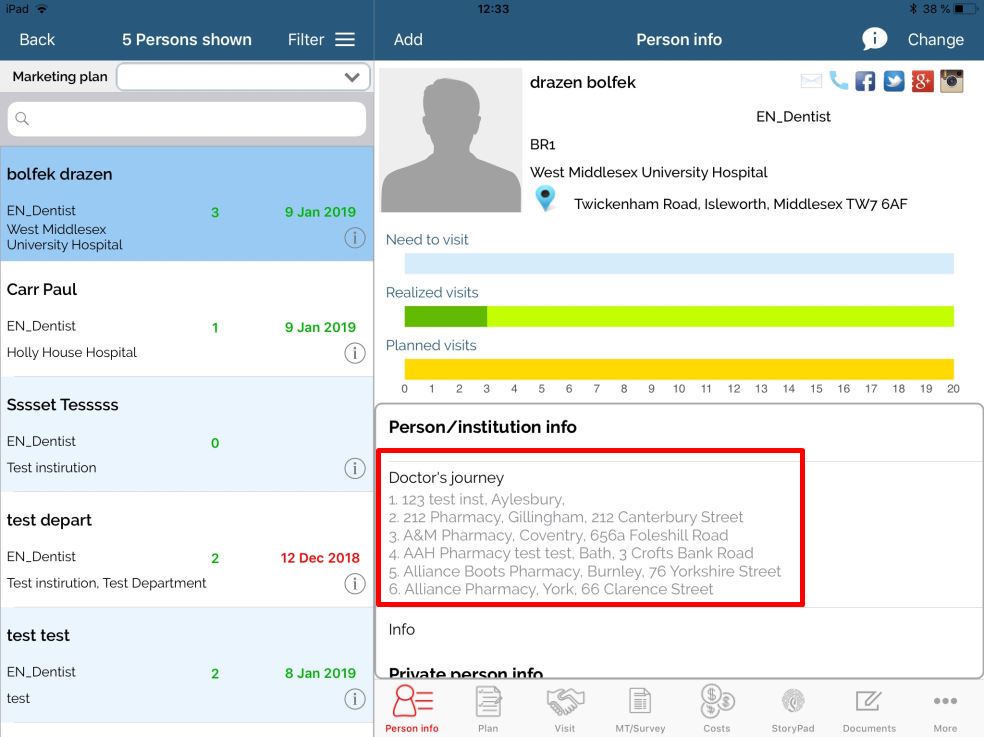The image size is (984, 737).
Task: Tap the map location pin icon
Action: [x=545, y=198]
